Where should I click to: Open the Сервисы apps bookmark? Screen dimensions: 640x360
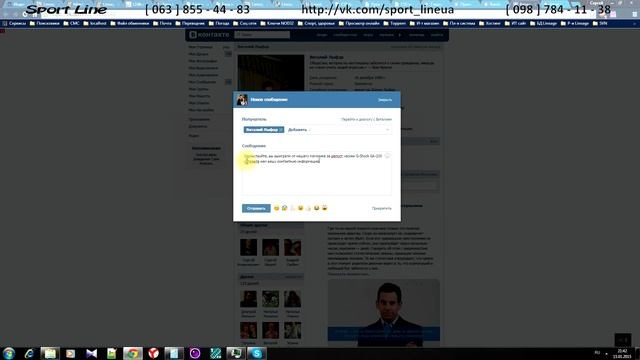pos(14,24)
